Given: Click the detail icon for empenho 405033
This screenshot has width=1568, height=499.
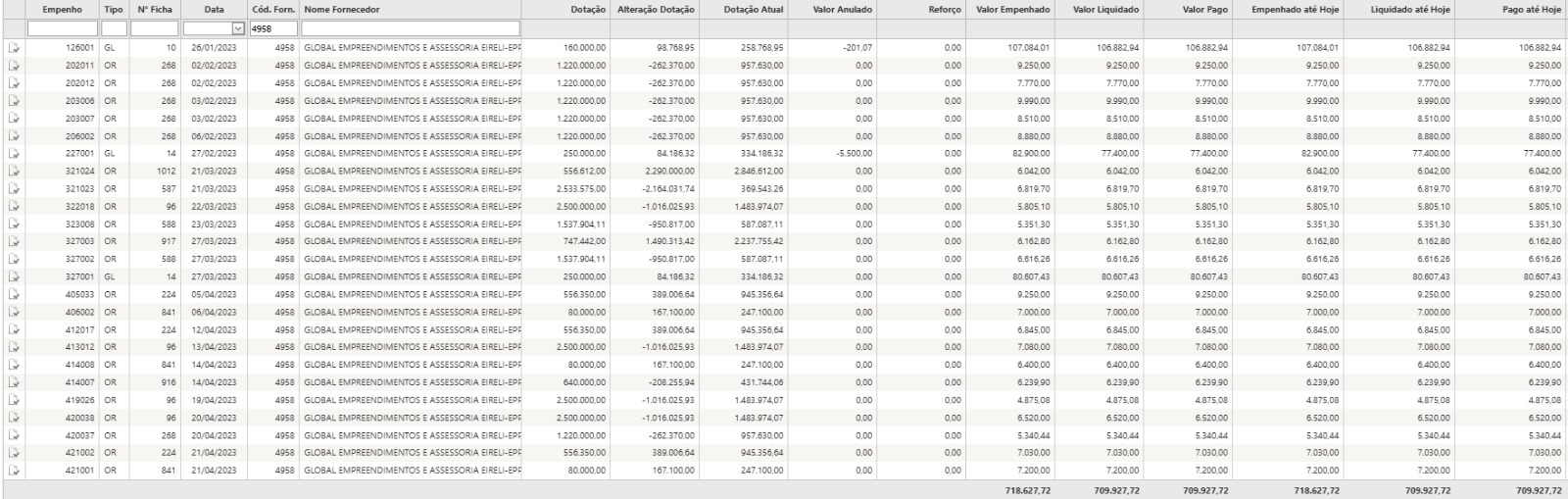Looking at the screenshot, I should [x=14, y=294].
